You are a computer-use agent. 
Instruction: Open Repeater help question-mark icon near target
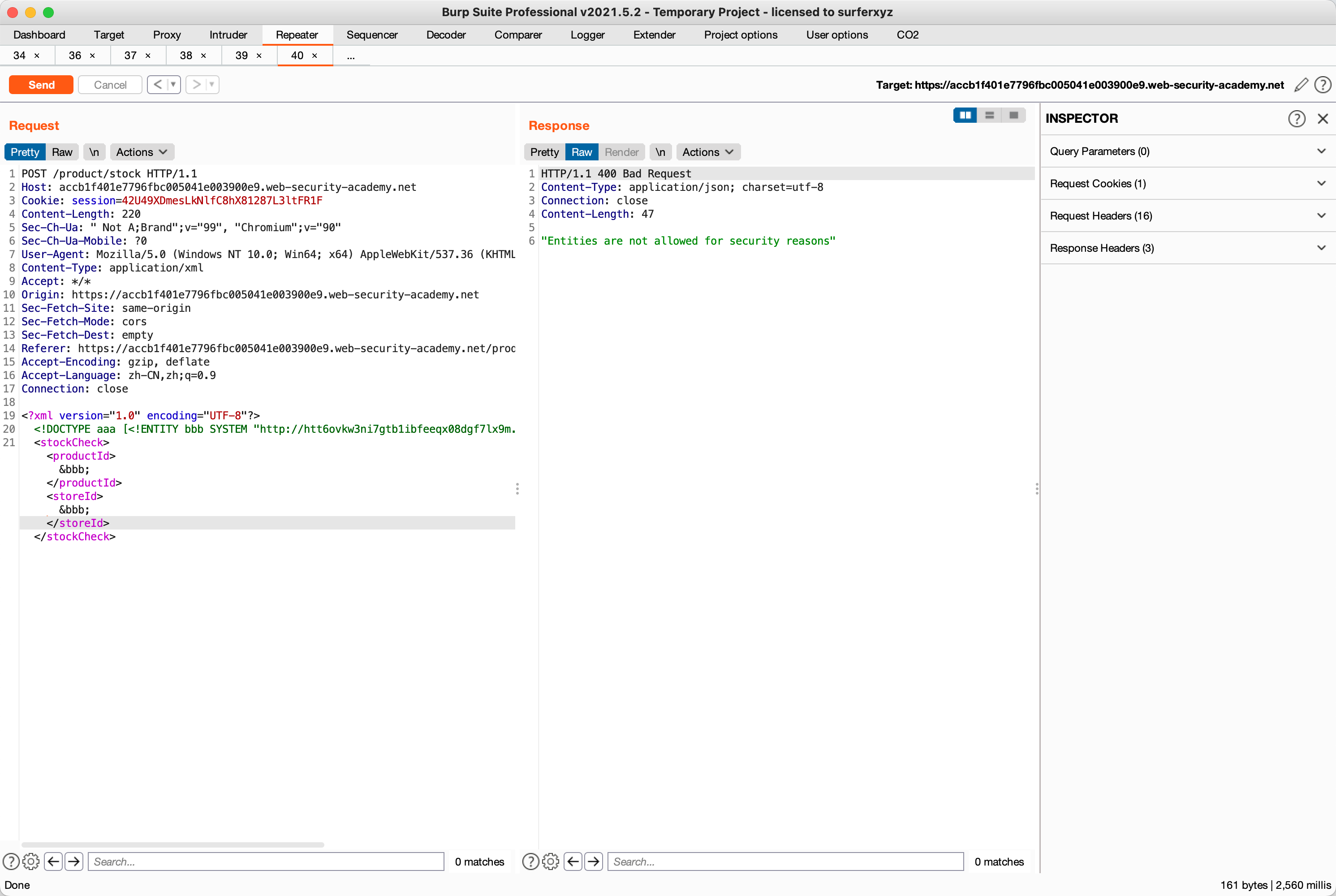click(1323, 85)
